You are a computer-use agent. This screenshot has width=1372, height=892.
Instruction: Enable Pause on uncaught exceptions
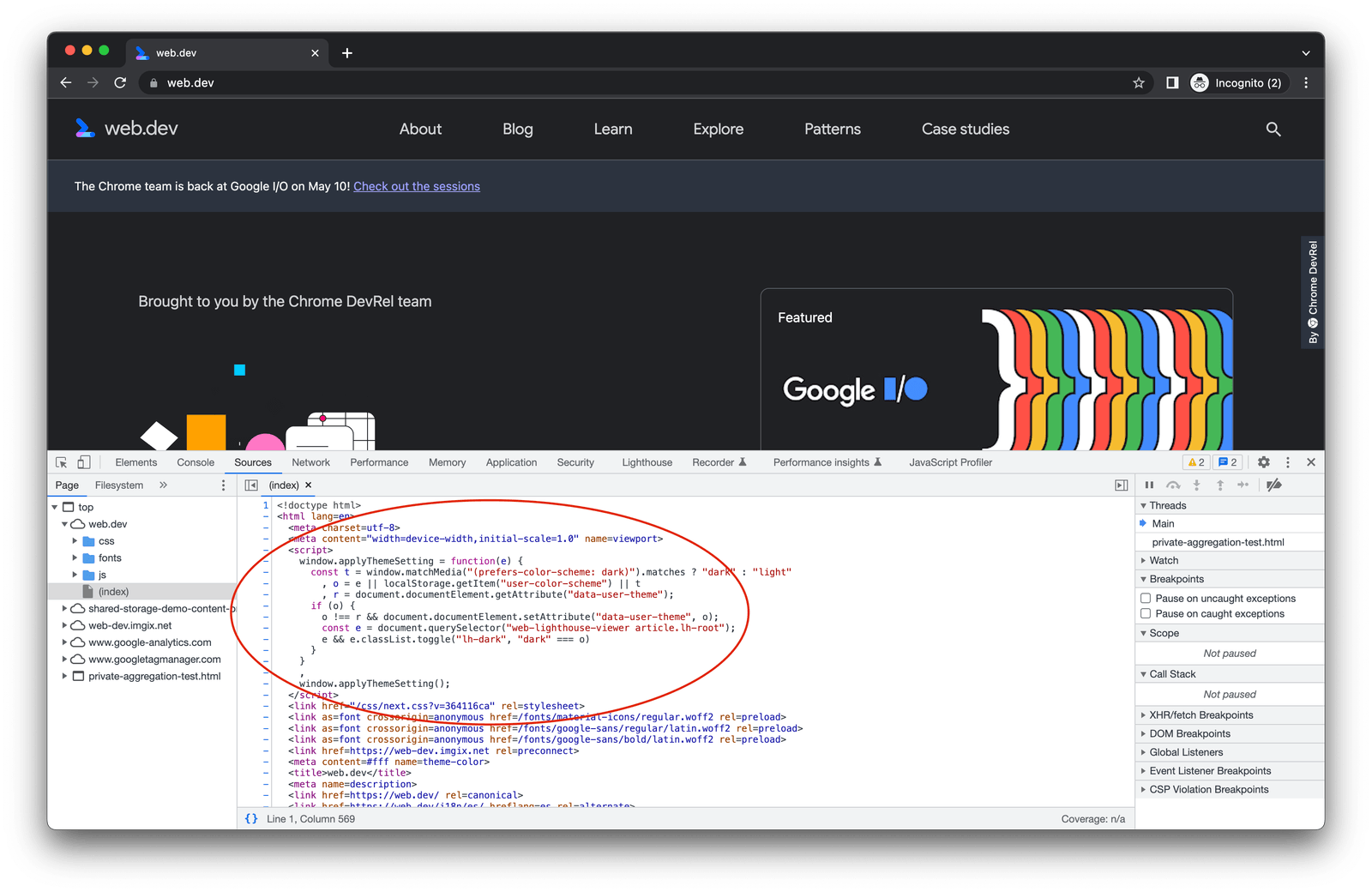click(1146, 599)
